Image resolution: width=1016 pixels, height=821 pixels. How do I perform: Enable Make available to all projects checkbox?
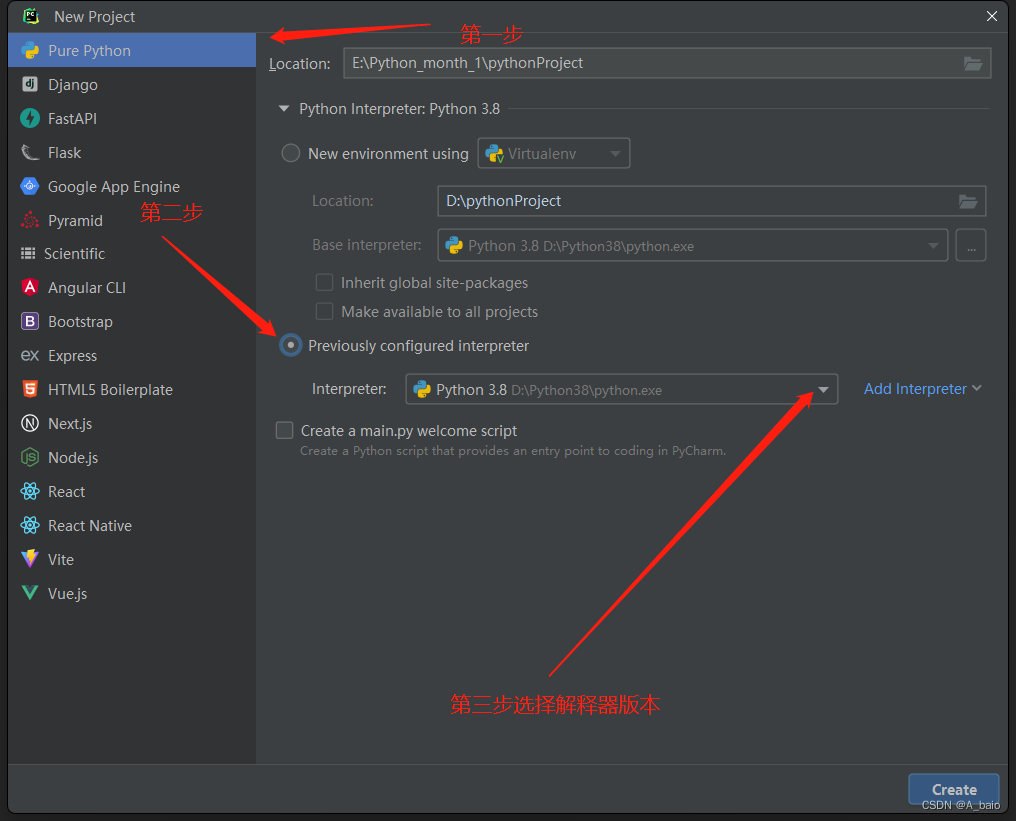coord(324,312)
